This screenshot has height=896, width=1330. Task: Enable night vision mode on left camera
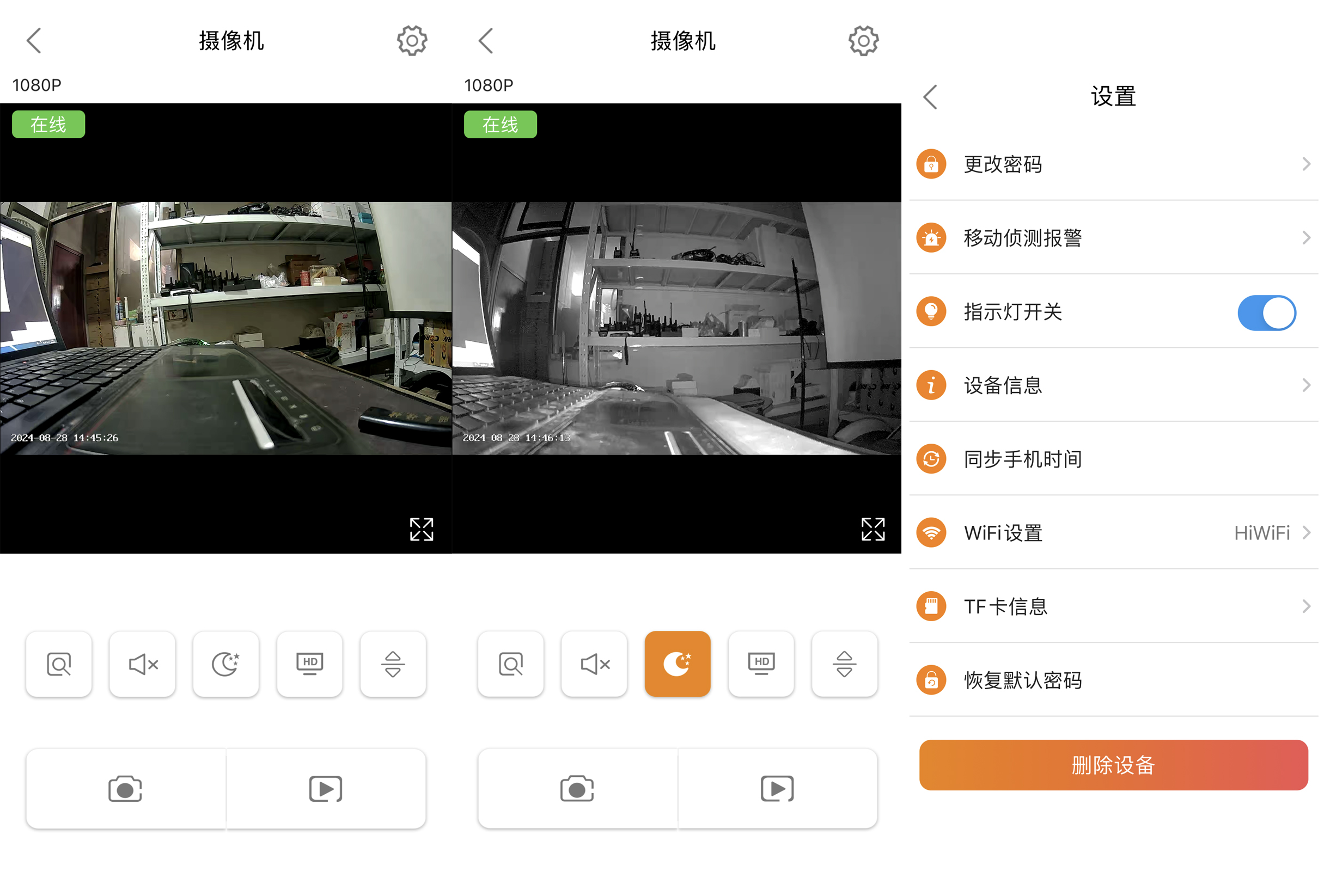pos(226,664)
